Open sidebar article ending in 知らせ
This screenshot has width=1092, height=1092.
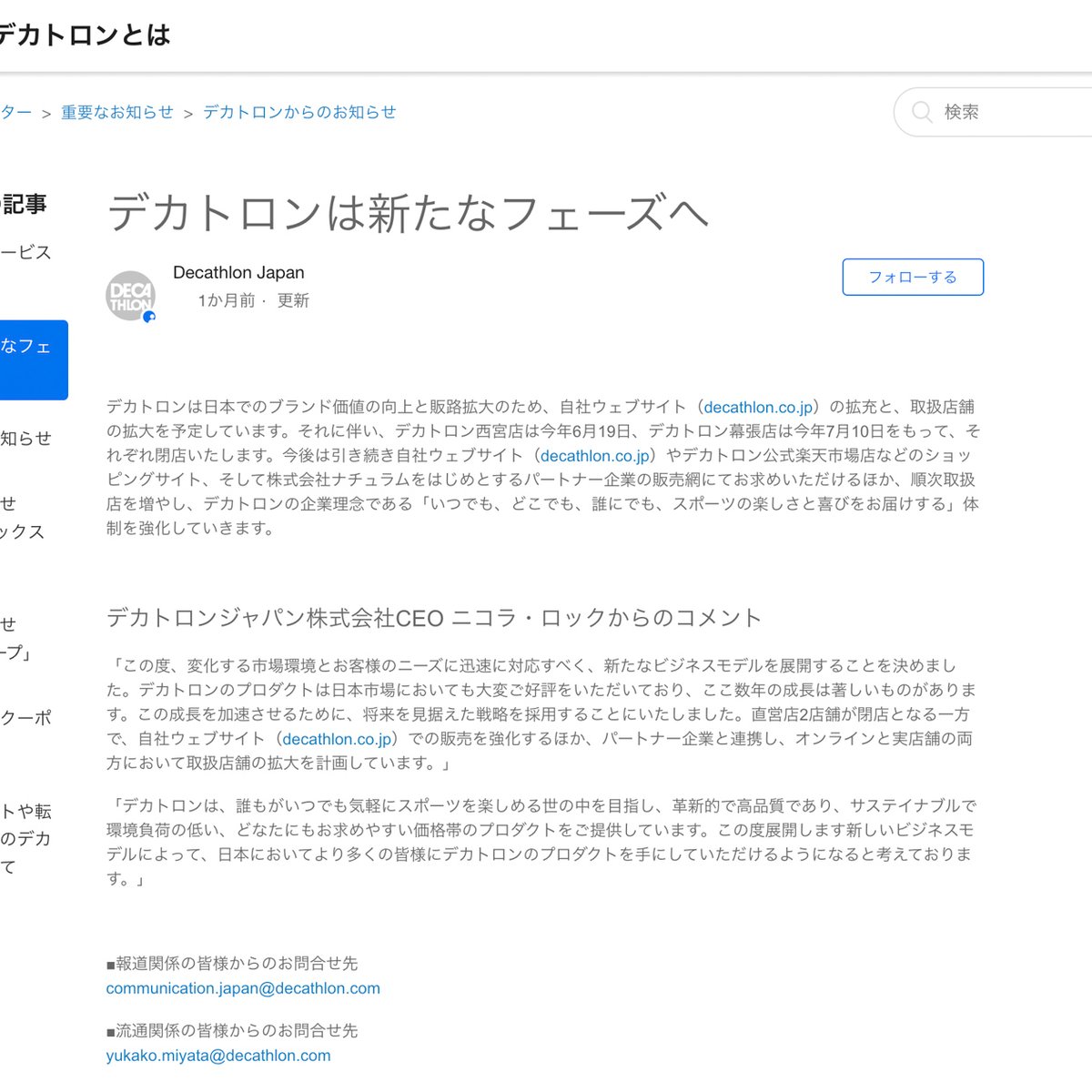pos(25,438)
